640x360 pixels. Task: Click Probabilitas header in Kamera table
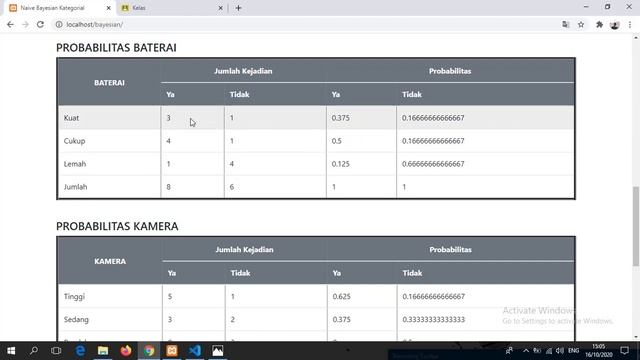(x=450, y=249)
